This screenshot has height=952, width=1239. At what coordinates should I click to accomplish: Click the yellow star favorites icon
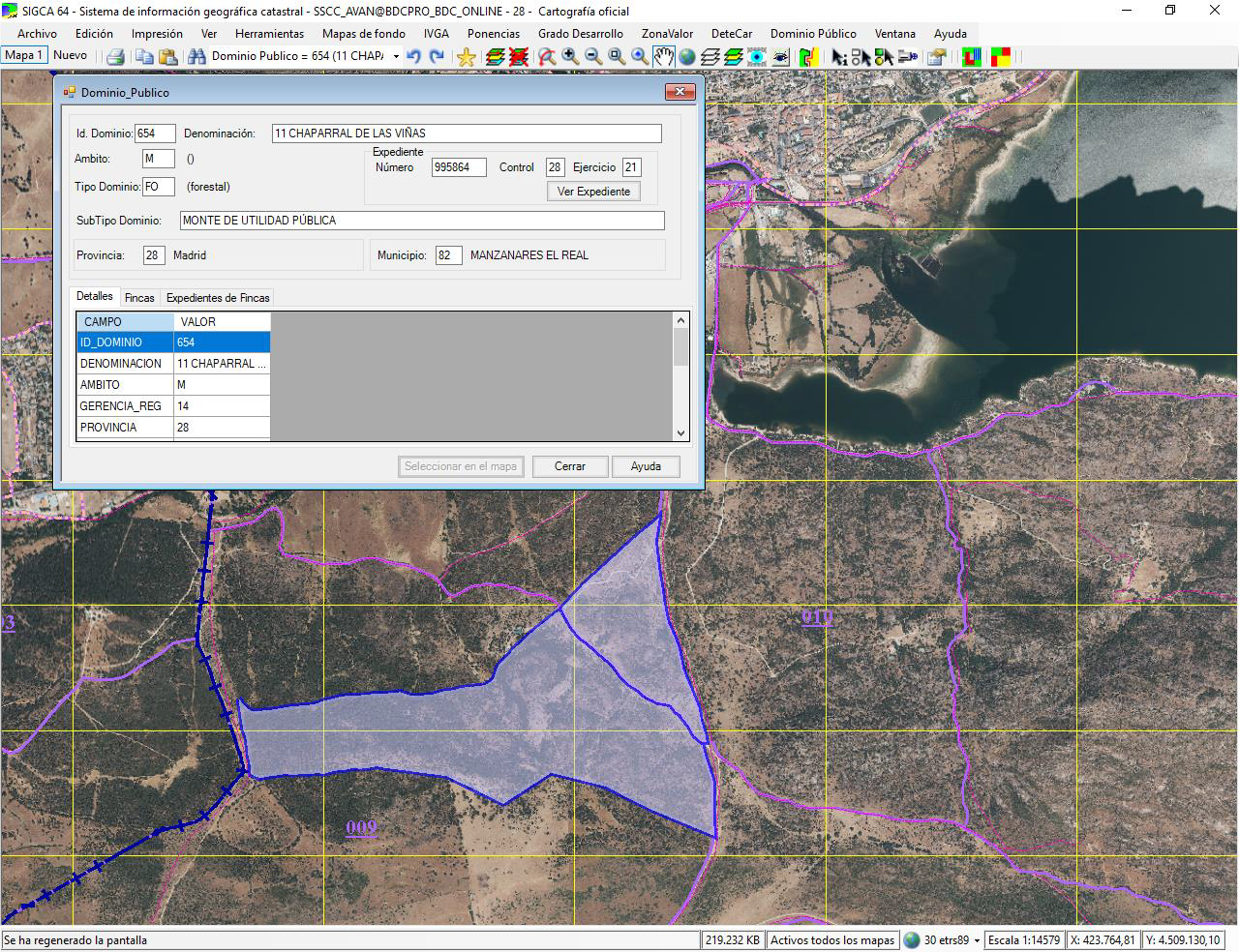(466, 56)
